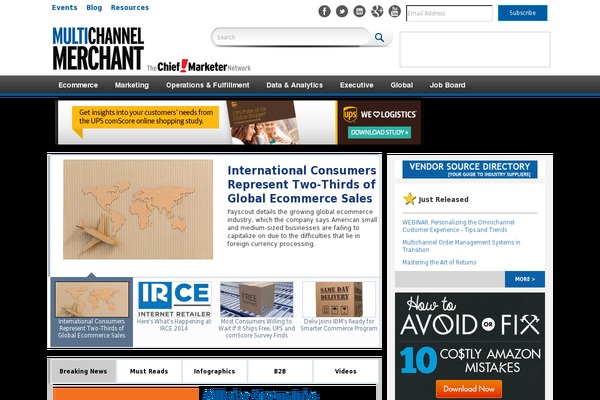The width and height of the screenshot is (600, 400).
Task: Select the free shipping box thumbnail
Action: click(x=257, y=299)
